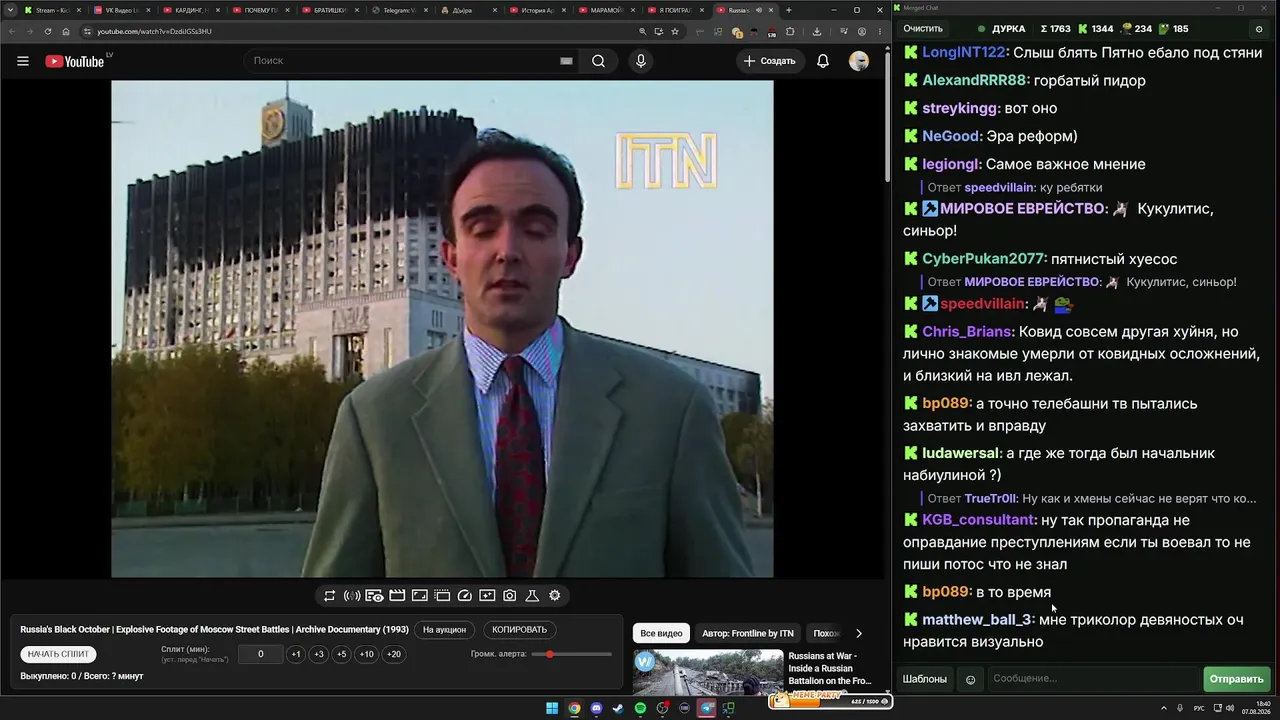Screen dimensions: 1280x720
Task: Open a new browser tab
Action: click(789, 10)
